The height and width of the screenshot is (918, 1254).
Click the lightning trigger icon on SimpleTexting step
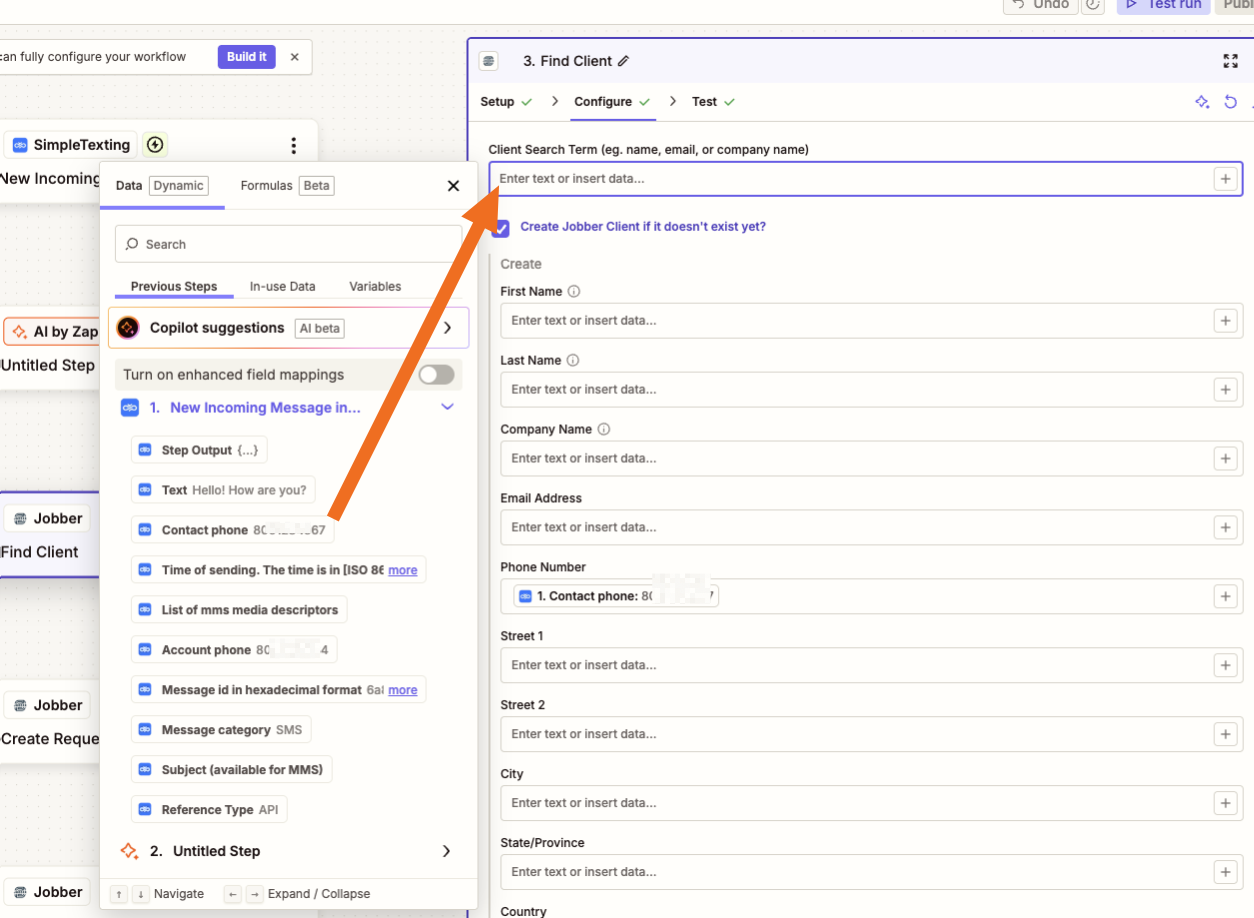(154, 146)
